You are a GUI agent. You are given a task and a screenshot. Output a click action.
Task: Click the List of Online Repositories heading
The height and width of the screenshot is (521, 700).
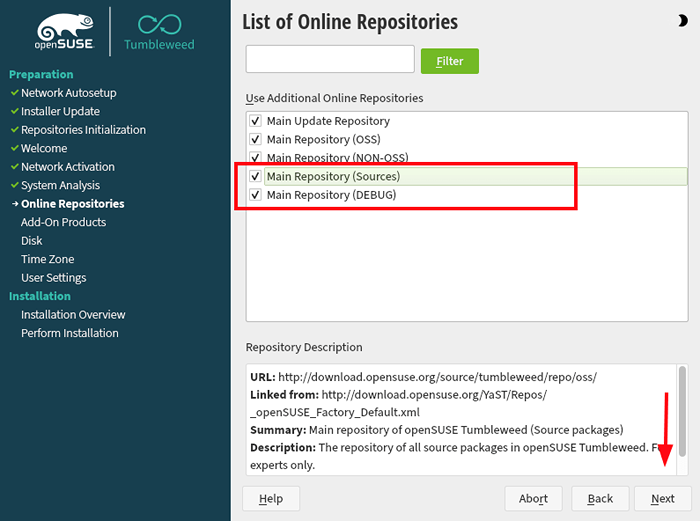click(x=350, y=22)
